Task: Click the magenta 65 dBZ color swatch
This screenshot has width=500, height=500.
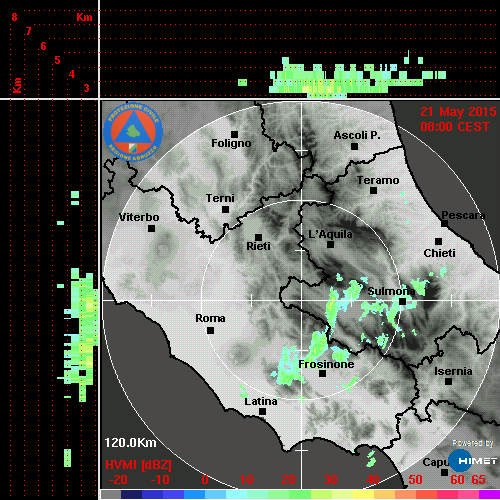Action: point(489,494)
